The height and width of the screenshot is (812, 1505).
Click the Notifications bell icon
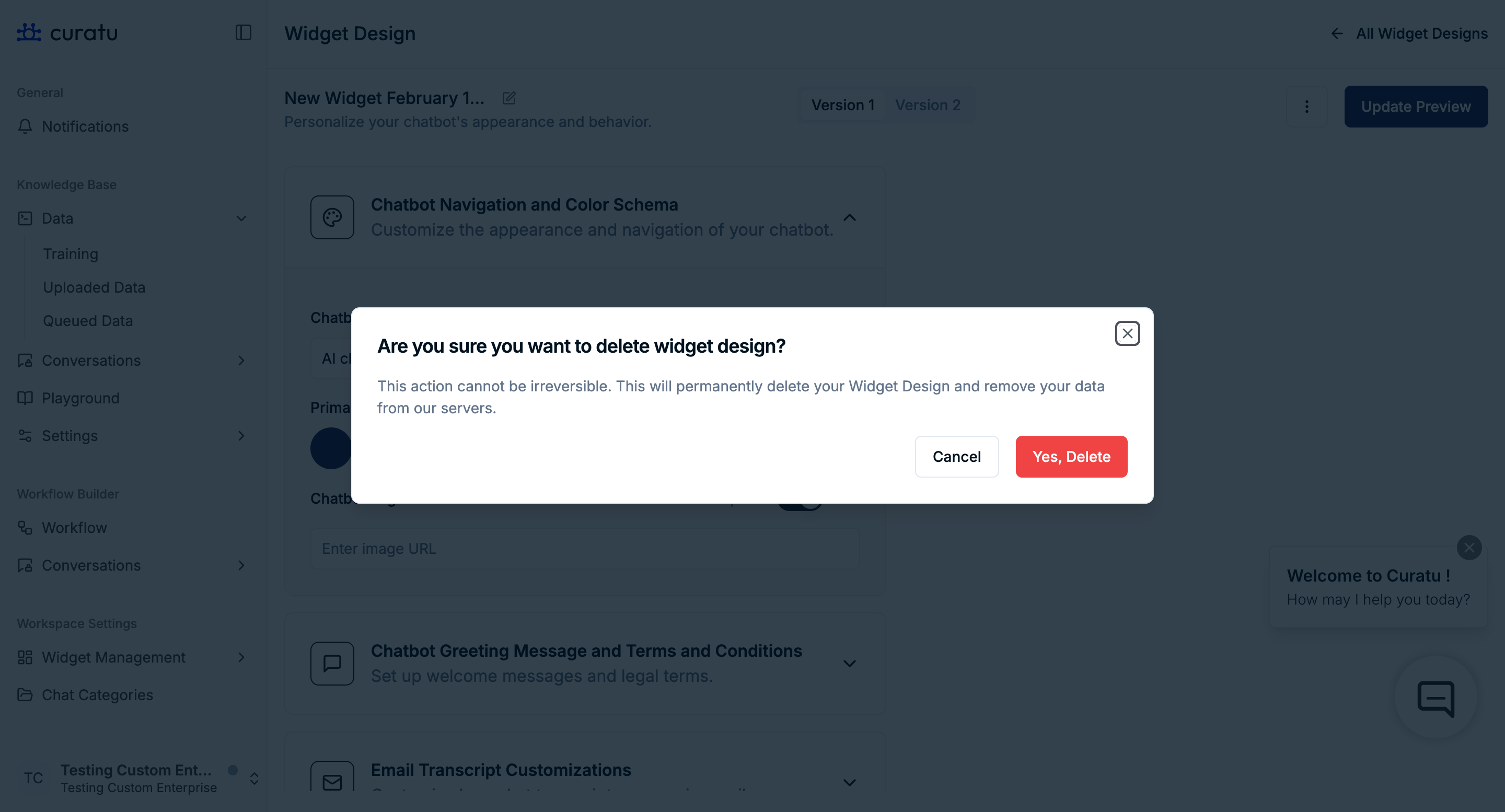point(25,126)
